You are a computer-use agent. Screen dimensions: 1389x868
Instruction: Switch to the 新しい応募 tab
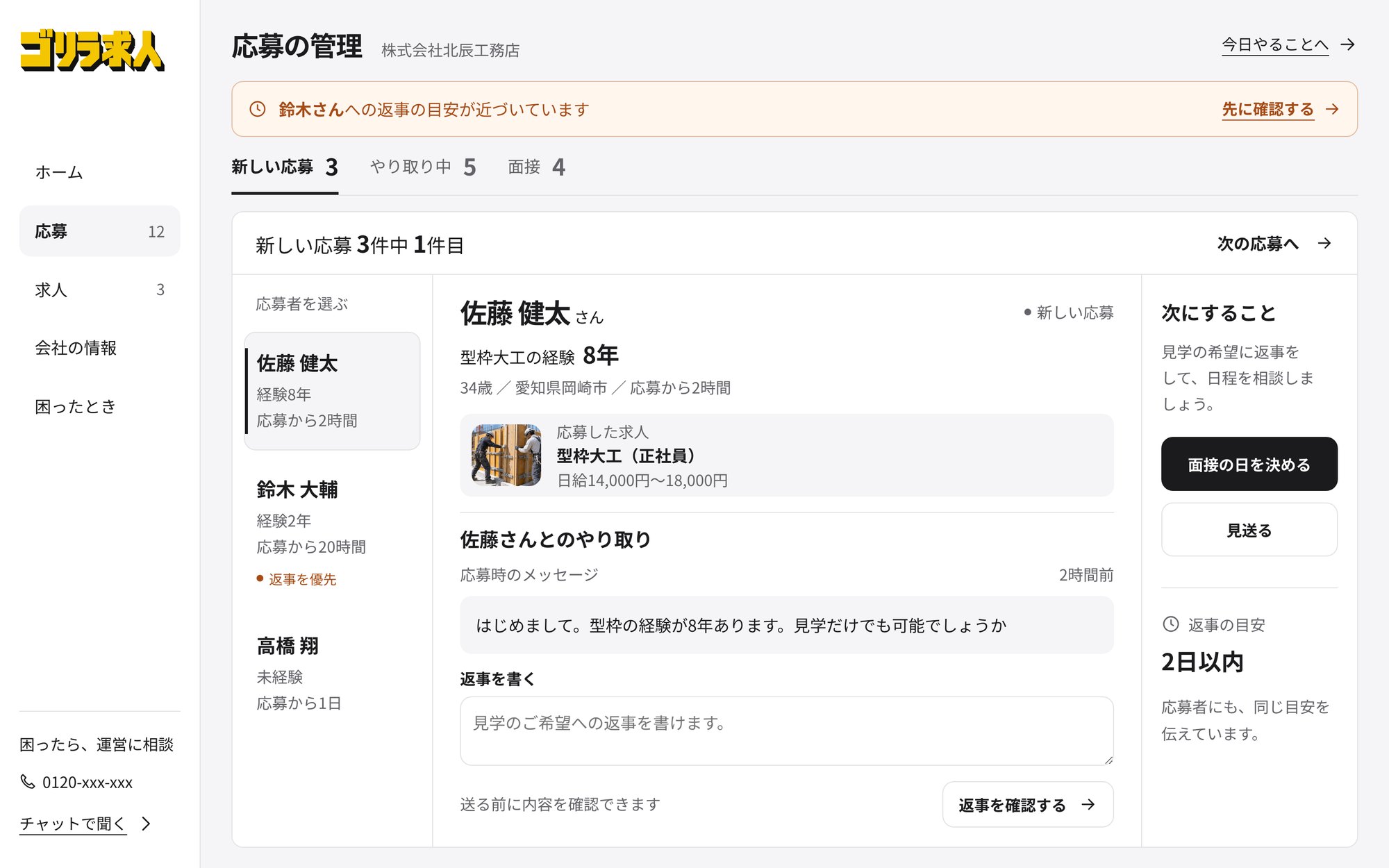(285, 167)
